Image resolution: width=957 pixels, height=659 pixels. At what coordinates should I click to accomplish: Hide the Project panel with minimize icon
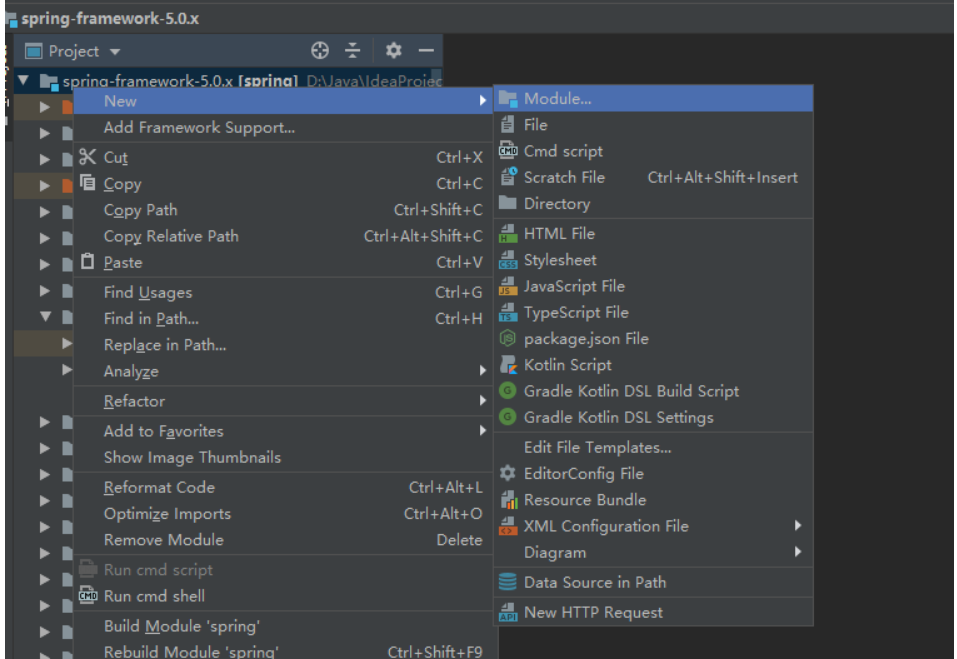(426, 51)
